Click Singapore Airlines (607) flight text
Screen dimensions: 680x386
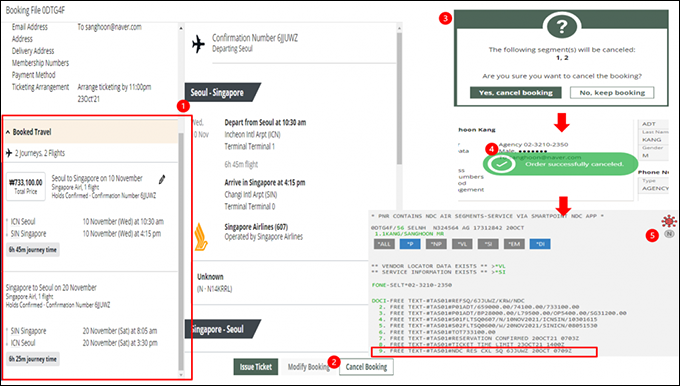256,227
